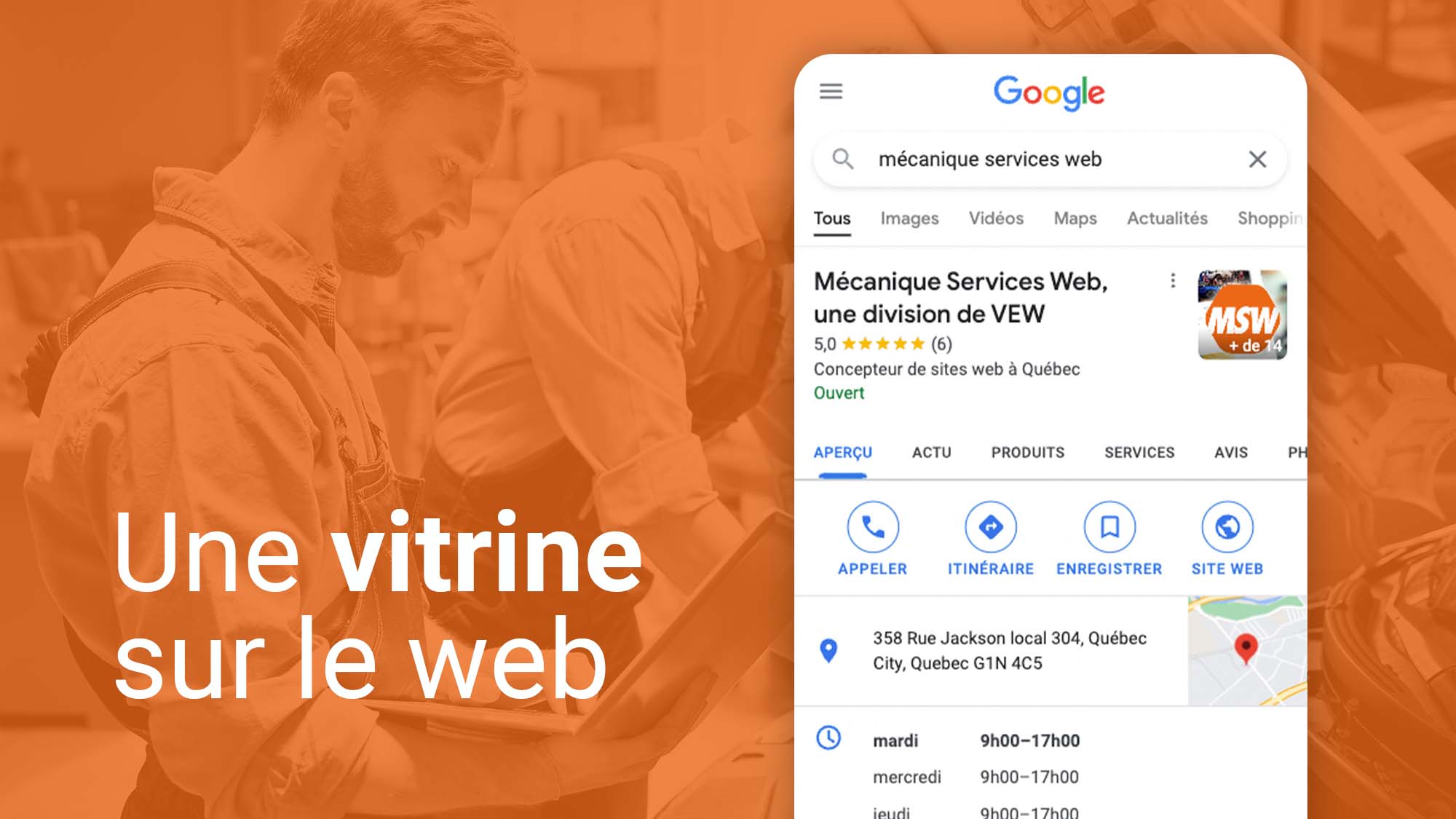Click the Bookmark/Save icon

pos(1110,527)
